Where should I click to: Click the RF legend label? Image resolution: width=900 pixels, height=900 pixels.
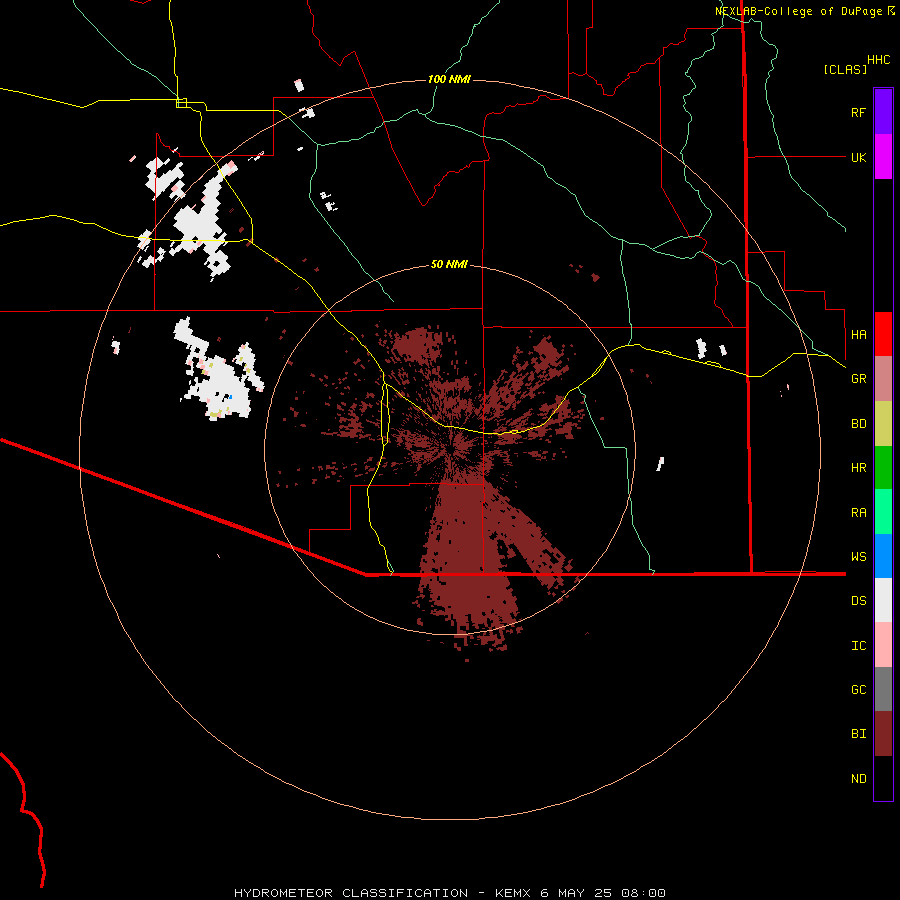coord(858,113)
